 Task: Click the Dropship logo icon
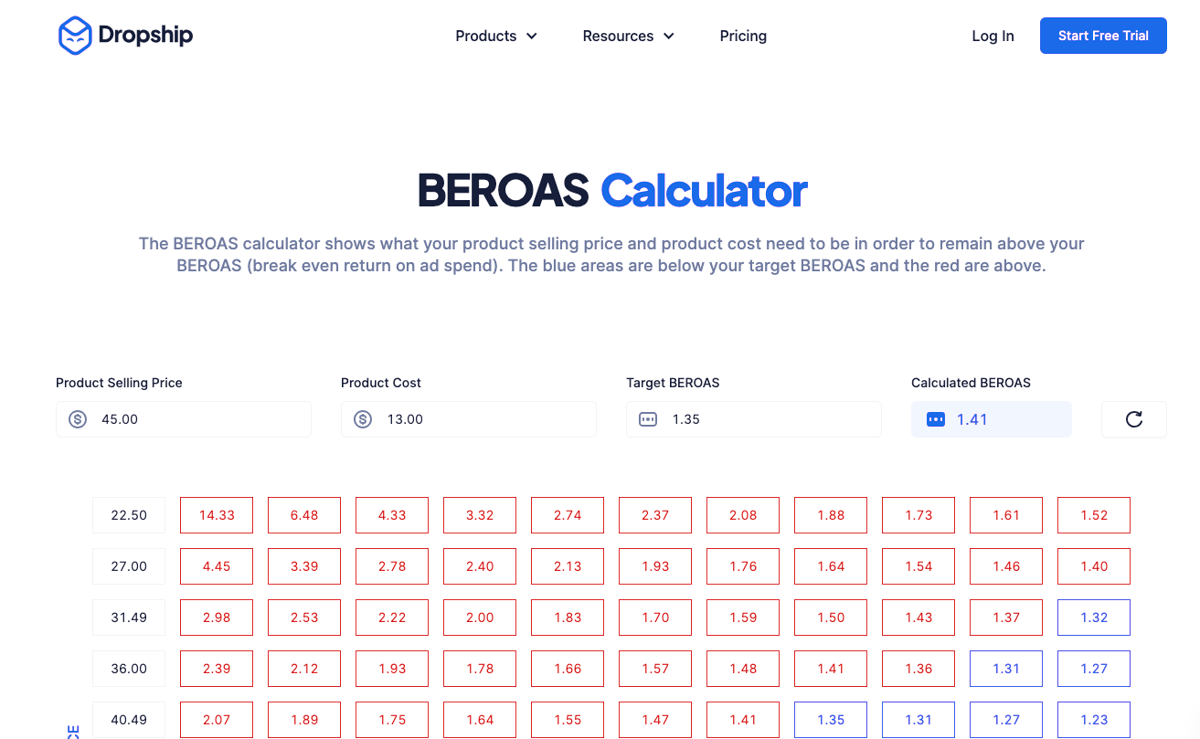pos(75,35)
